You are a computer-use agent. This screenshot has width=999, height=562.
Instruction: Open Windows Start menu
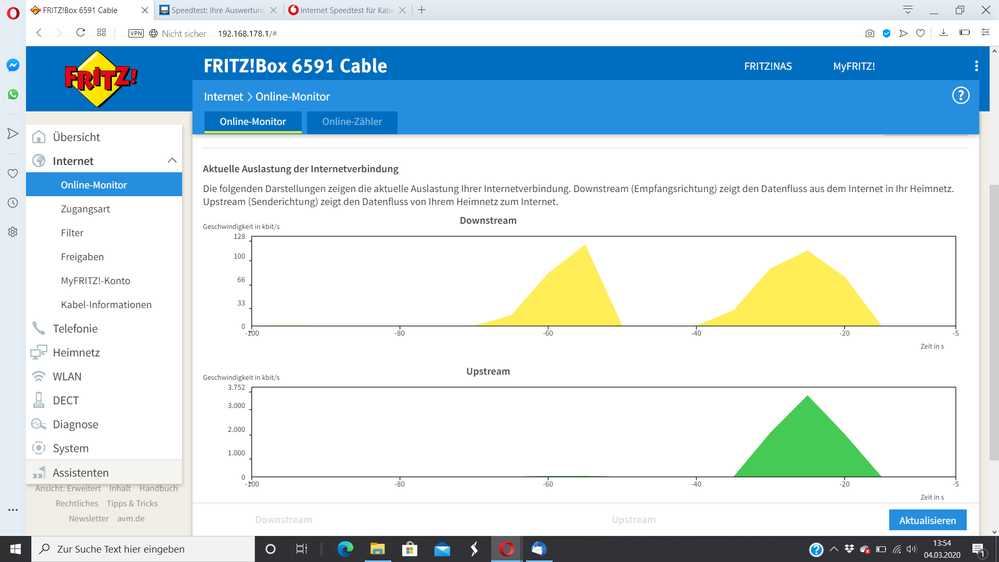(x=15, y=549)
